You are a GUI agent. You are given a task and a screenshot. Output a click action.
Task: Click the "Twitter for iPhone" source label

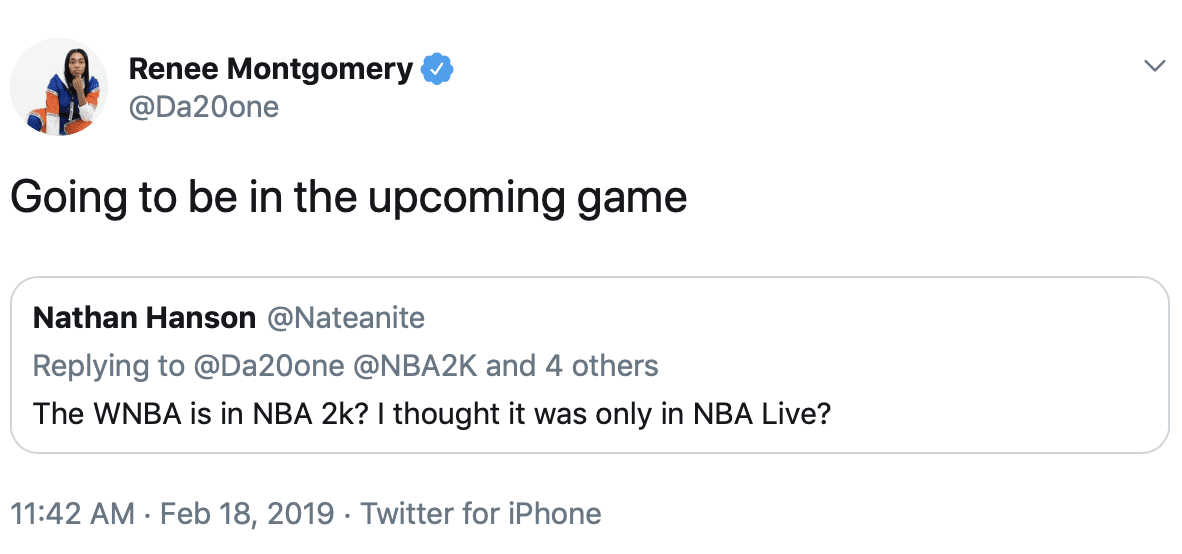coord(480,514)
